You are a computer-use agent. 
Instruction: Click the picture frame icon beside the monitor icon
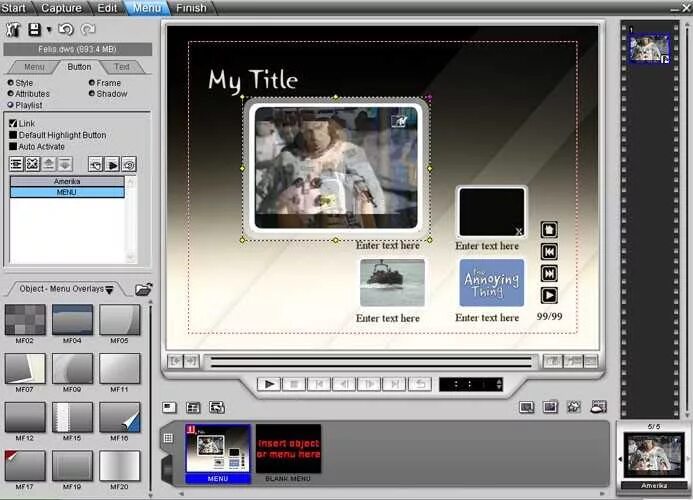(x=550, y=407)
